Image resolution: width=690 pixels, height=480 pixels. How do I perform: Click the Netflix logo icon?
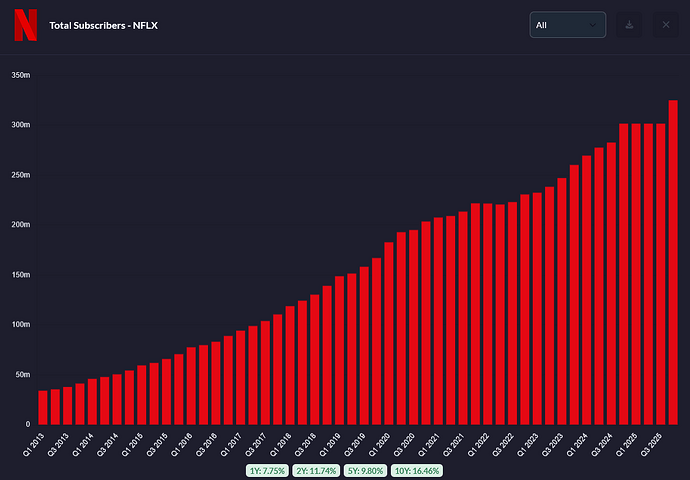[26, 25]
